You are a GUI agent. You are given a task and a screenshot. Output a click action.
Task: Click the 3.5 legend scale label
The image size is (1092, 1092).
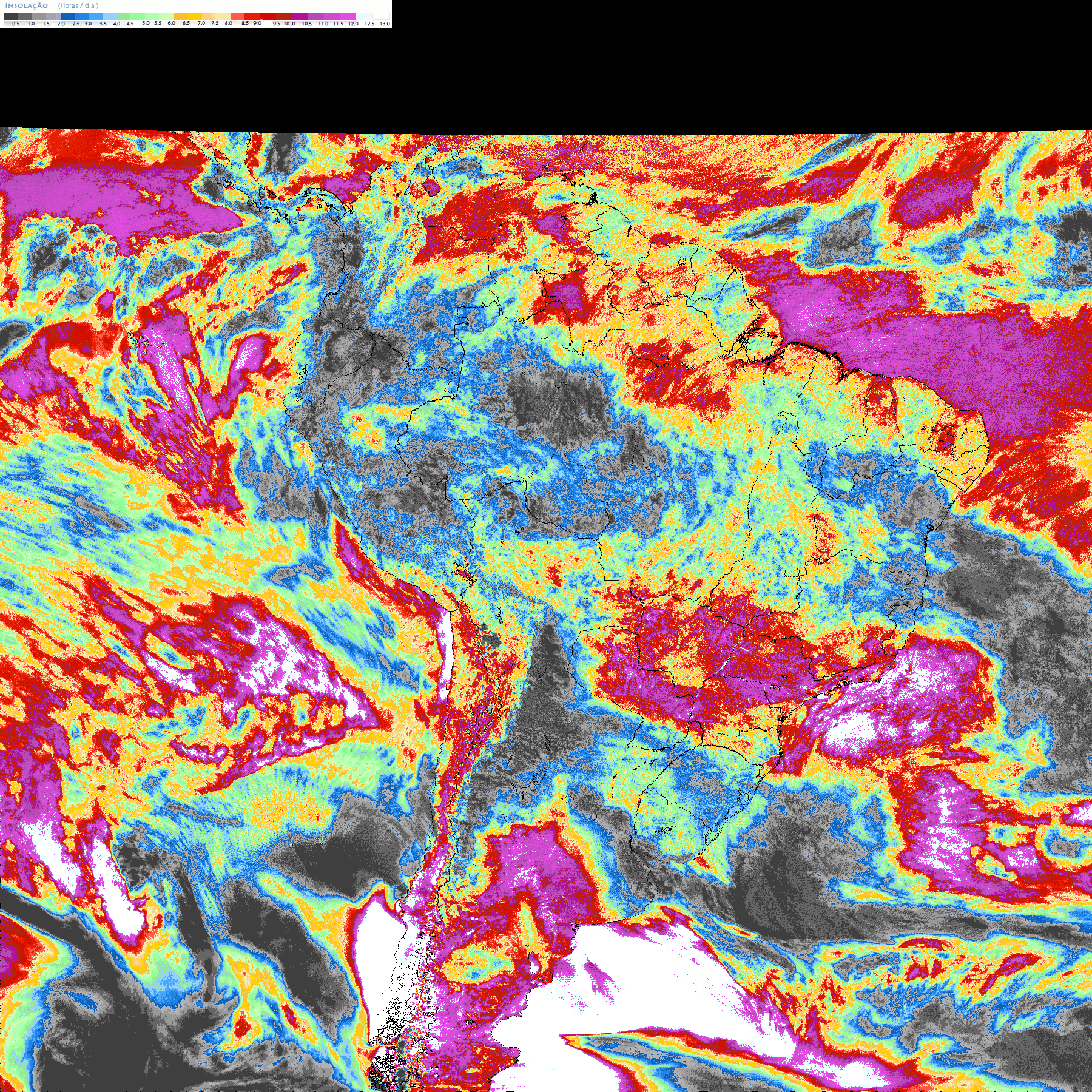tap(103, 24)
